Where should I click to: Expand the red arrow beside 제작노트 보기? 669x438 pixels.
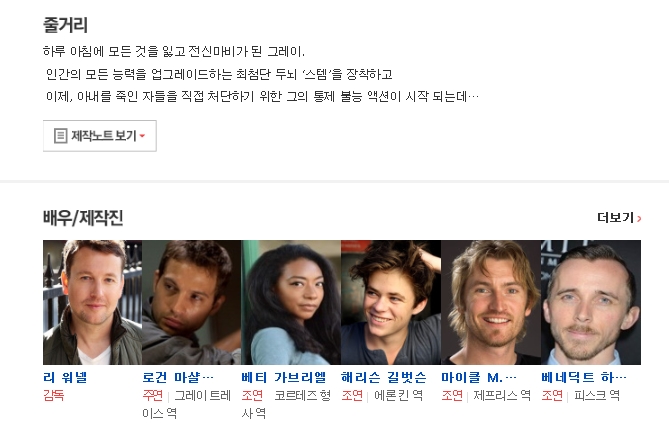tap(142, 136)
